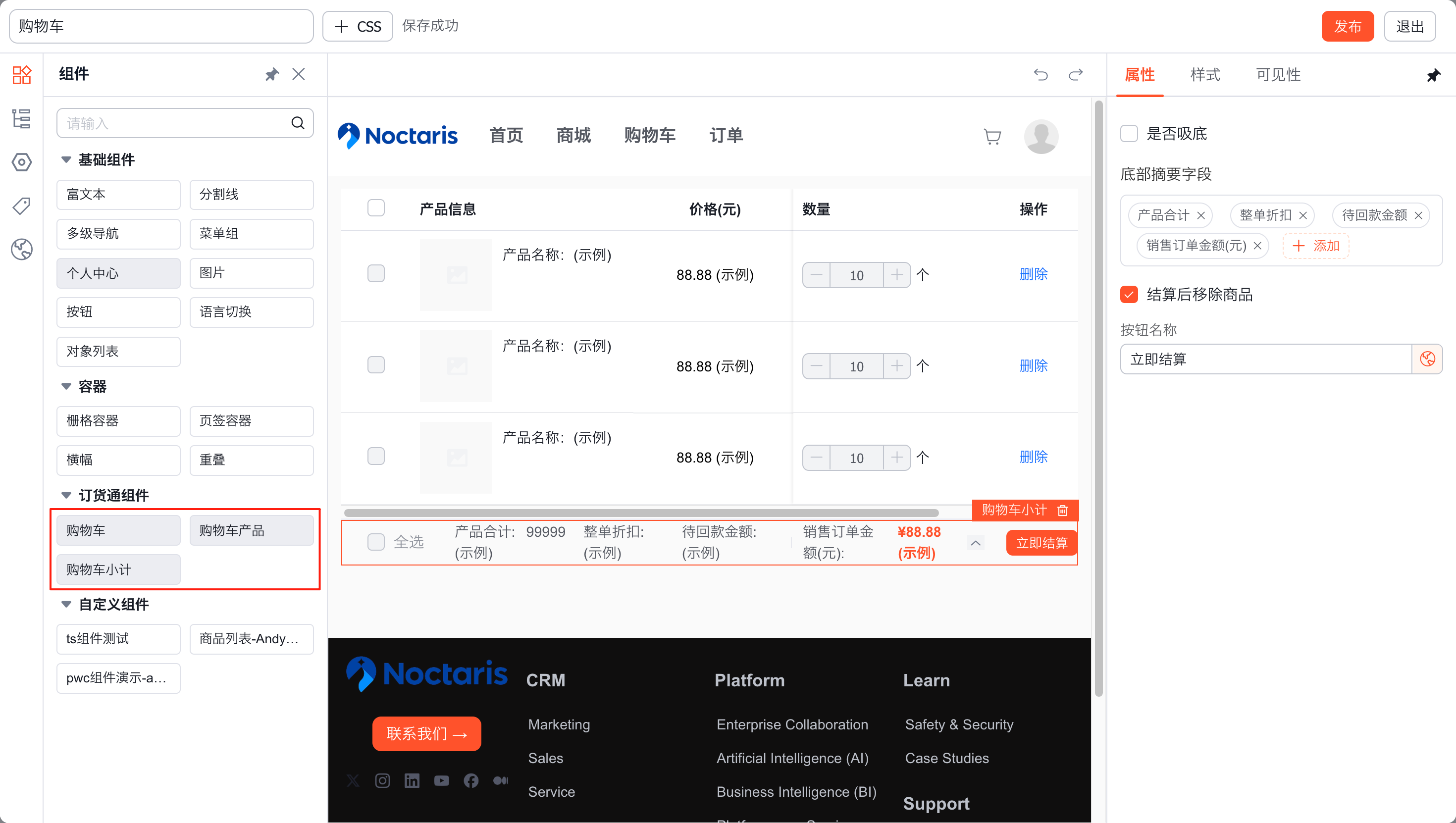This screenshot has height=823, width=1456.
Task: Click the search magnifier in component search
Action: 297,123
